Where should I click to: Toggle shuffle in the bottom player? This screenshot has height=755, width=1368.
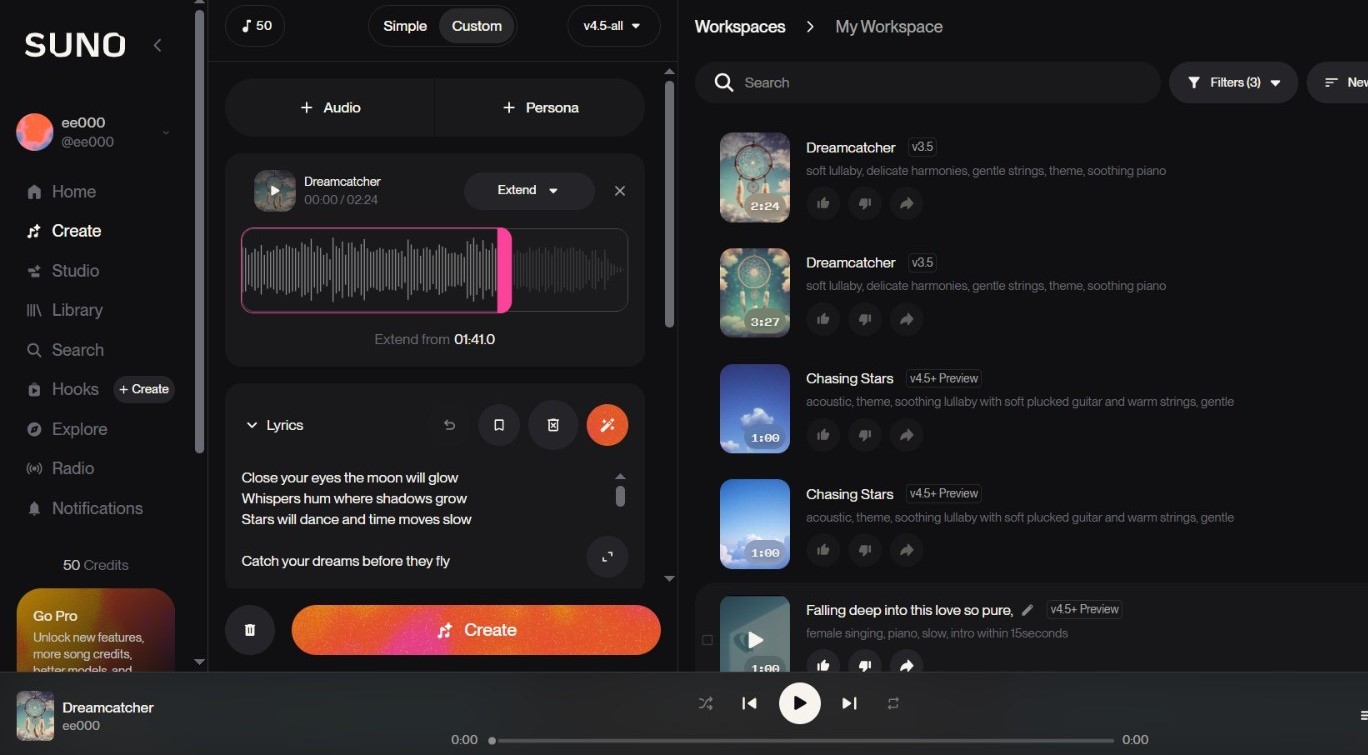[x=706, y=703]
